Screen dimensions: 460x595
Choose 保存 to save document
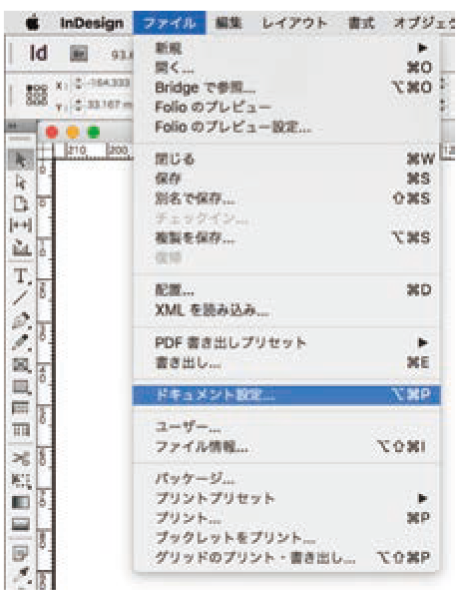coord(286,178)
